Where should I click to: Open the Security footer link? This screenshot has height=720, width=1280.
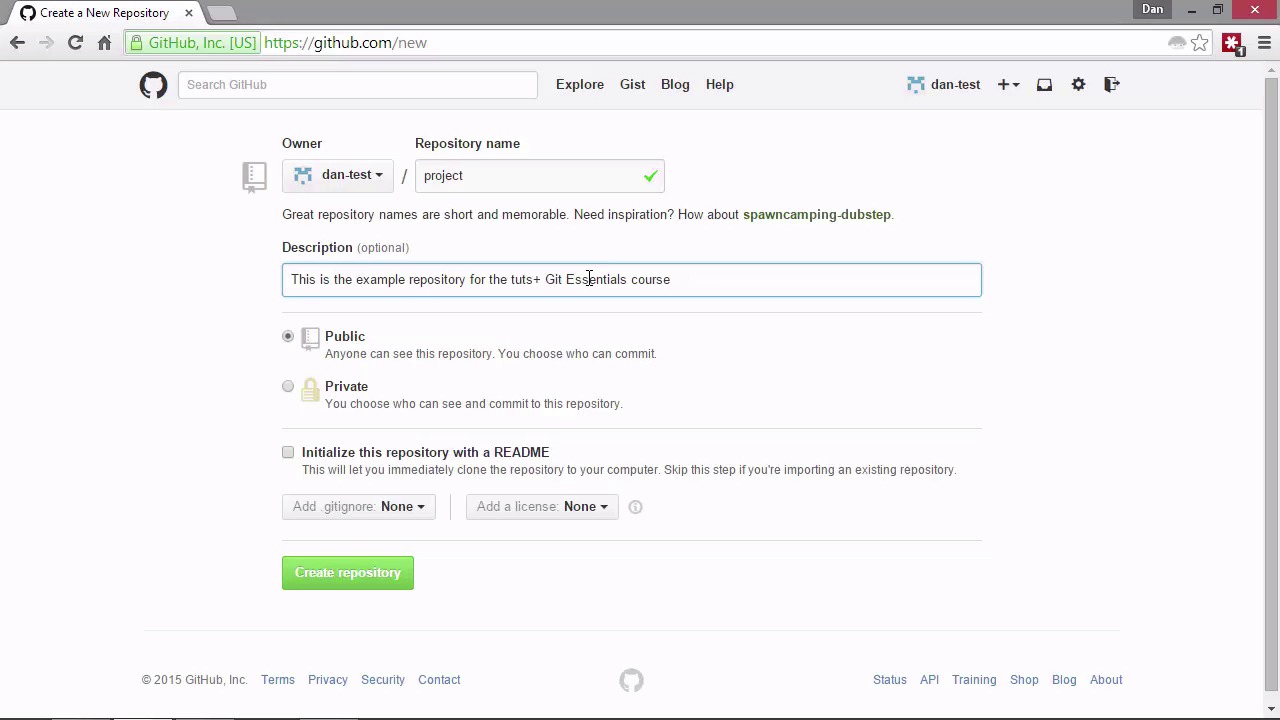tap(383, 680)
